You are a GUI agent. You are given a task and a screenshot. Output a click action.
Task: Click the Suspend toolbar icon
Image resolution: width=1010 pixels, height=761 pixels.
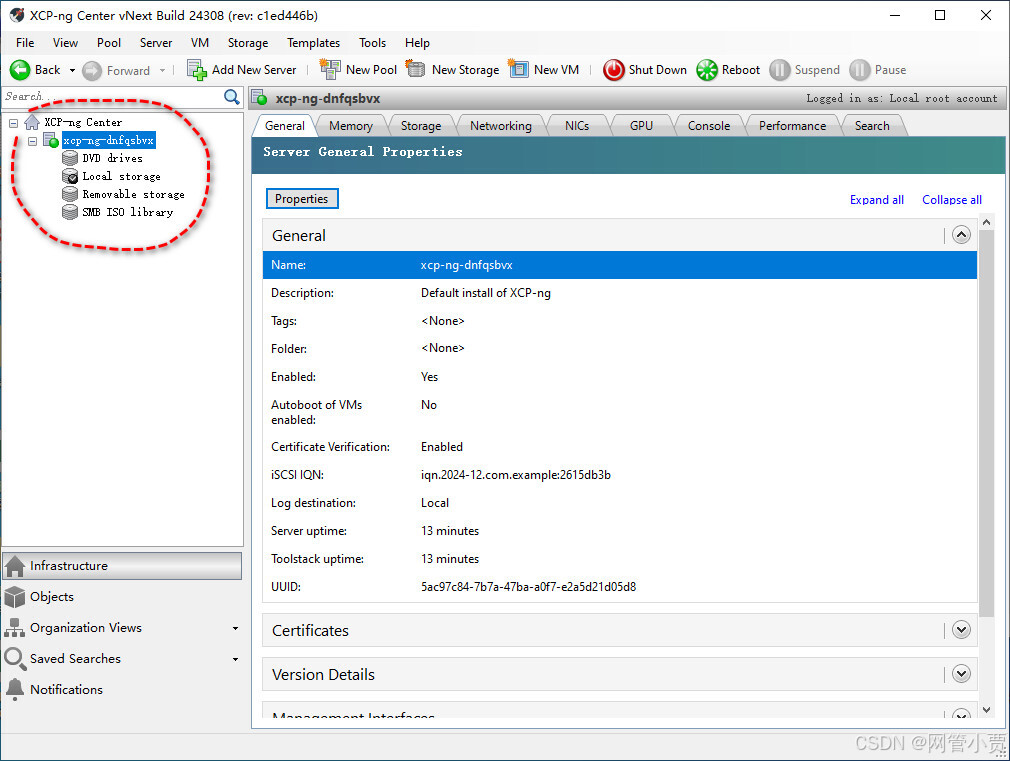[779, 70]
